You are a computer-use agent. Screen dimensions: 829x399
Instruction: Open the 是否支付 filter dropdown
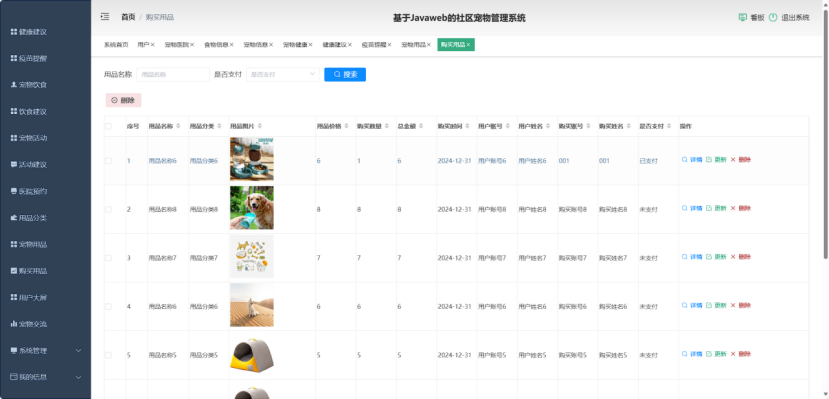pos(283,75)
